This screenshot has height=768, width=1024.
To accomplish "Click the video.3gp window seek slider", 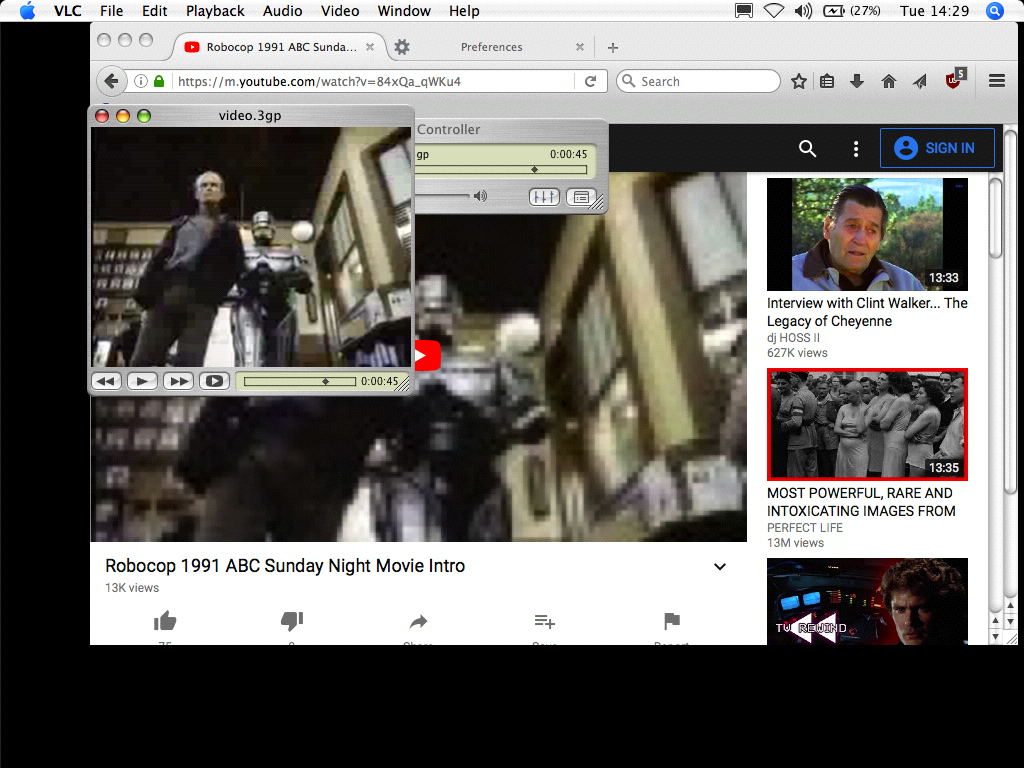I will (x=299, y=381).
